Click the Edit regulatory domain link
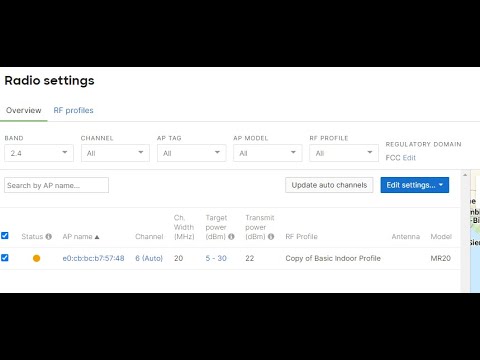This screenshot has width=480, height=360. tap(409, 158)
